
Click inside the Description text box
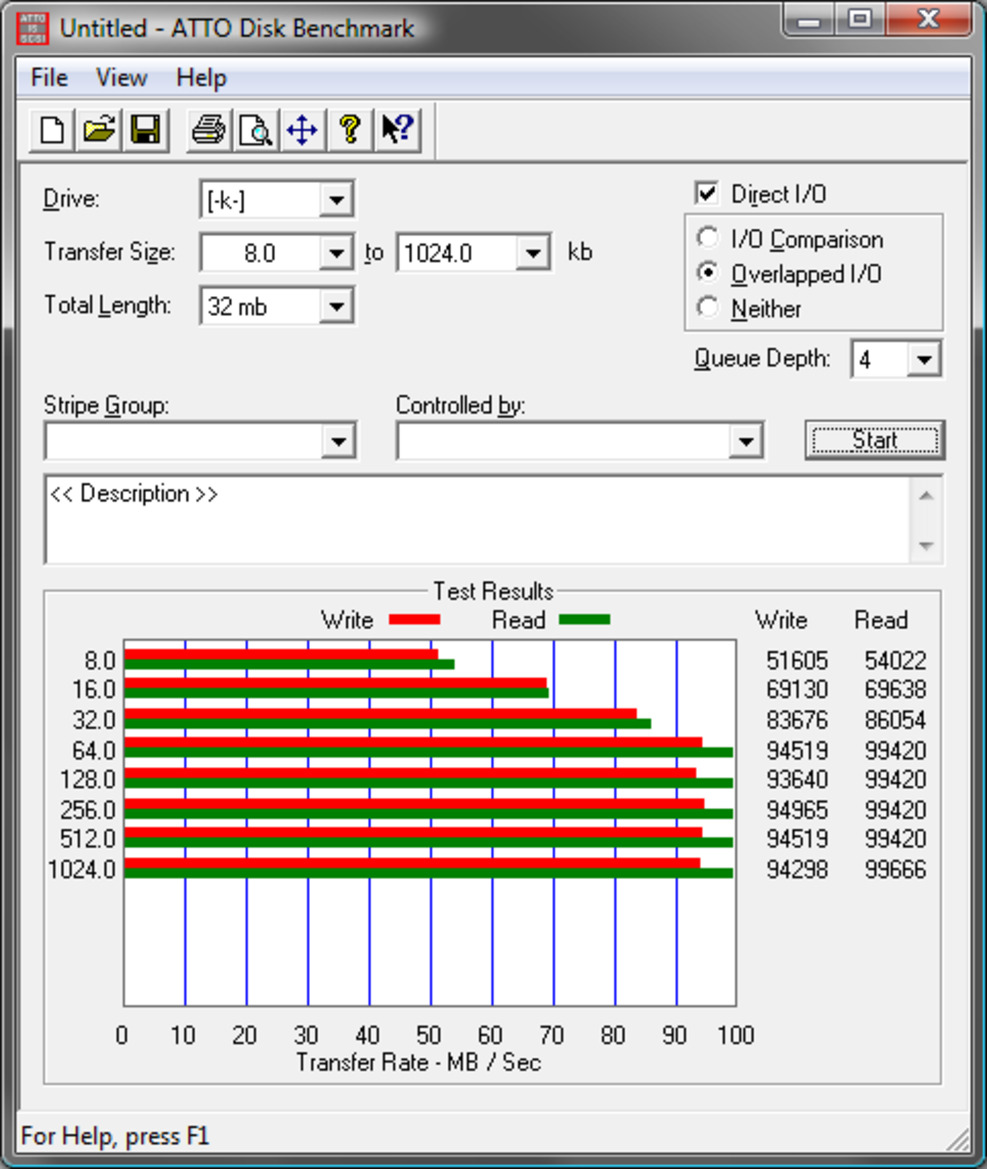point(477,520)
